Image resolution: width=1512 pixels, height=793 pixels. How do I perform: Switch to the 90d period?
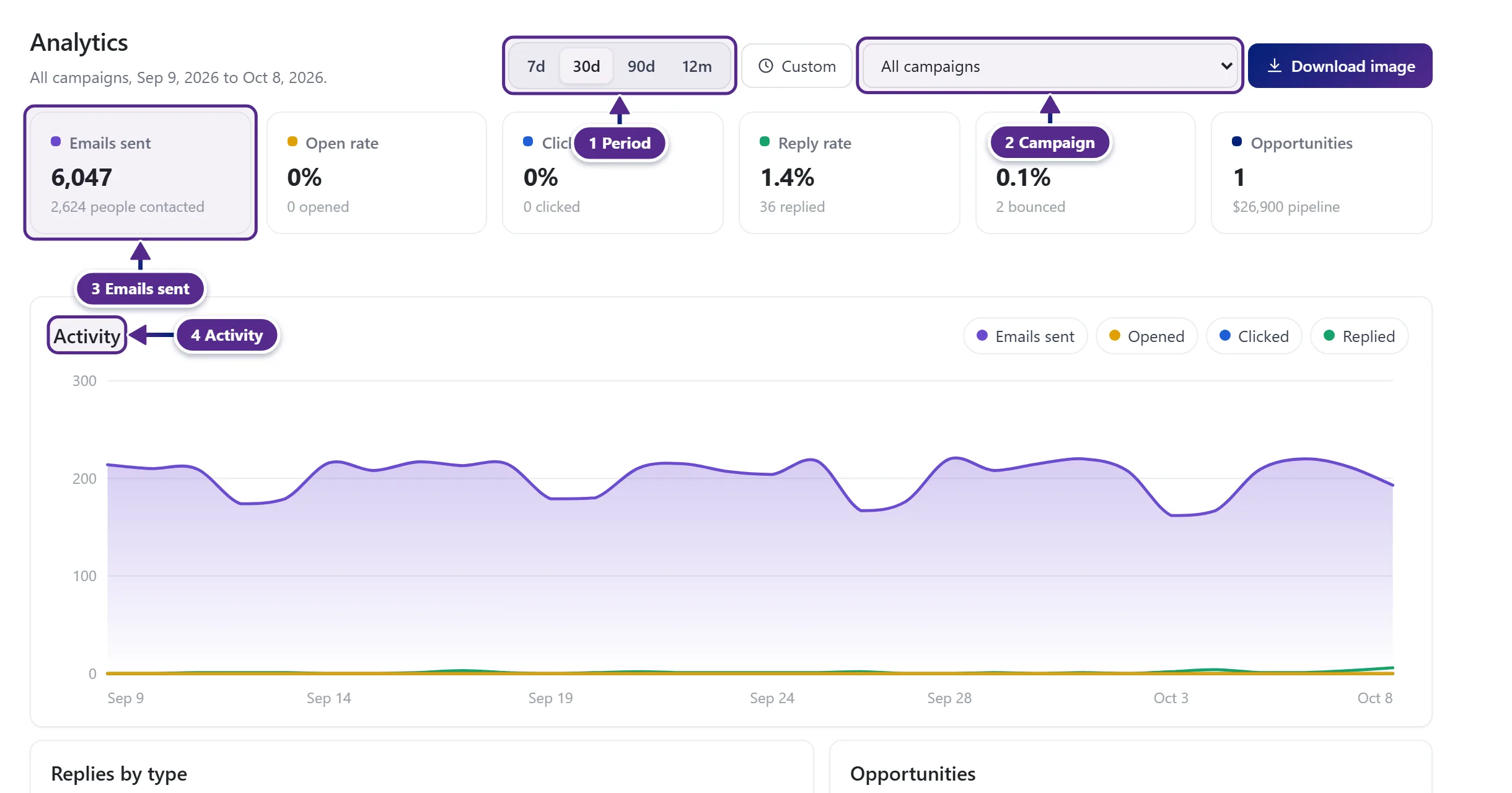pos(641,66)
